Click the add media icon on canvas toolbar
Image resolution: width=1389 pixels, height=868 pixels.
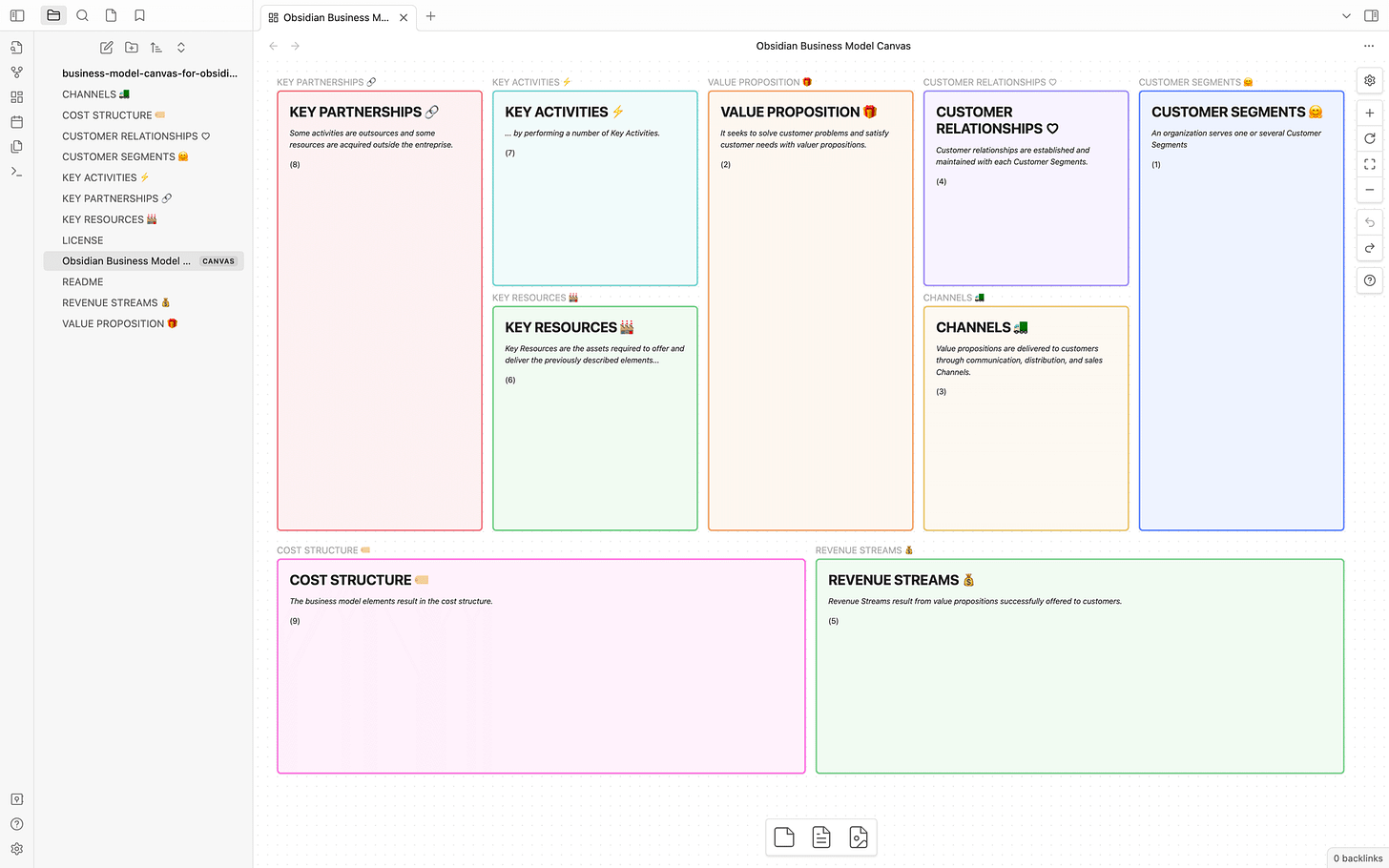(858, 837)
